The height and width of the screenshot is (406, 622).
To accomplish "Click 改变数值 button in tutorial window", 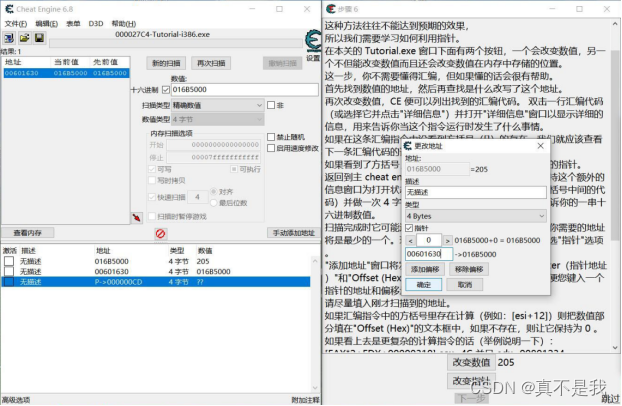I will pos(471,362).
